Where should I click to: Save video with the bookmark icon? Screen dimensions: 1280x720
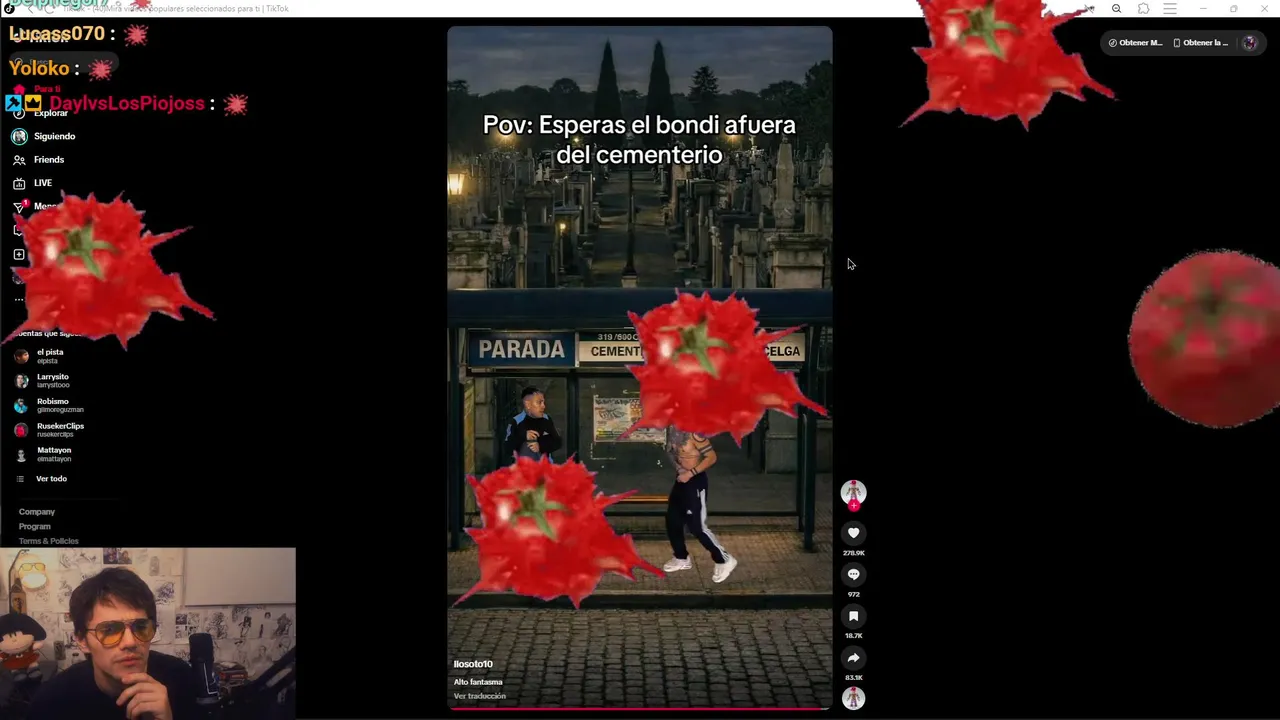[x=853, y=616]
